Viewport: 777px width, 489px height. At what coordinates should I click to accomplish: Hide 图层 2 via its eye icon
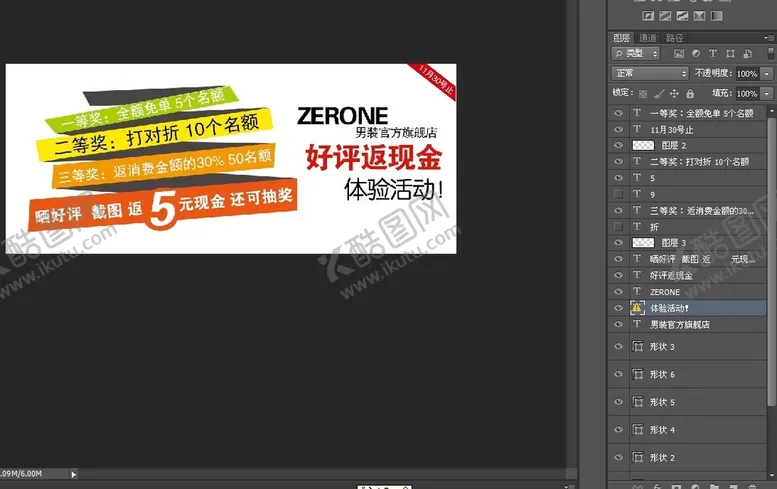coord(618,145)
